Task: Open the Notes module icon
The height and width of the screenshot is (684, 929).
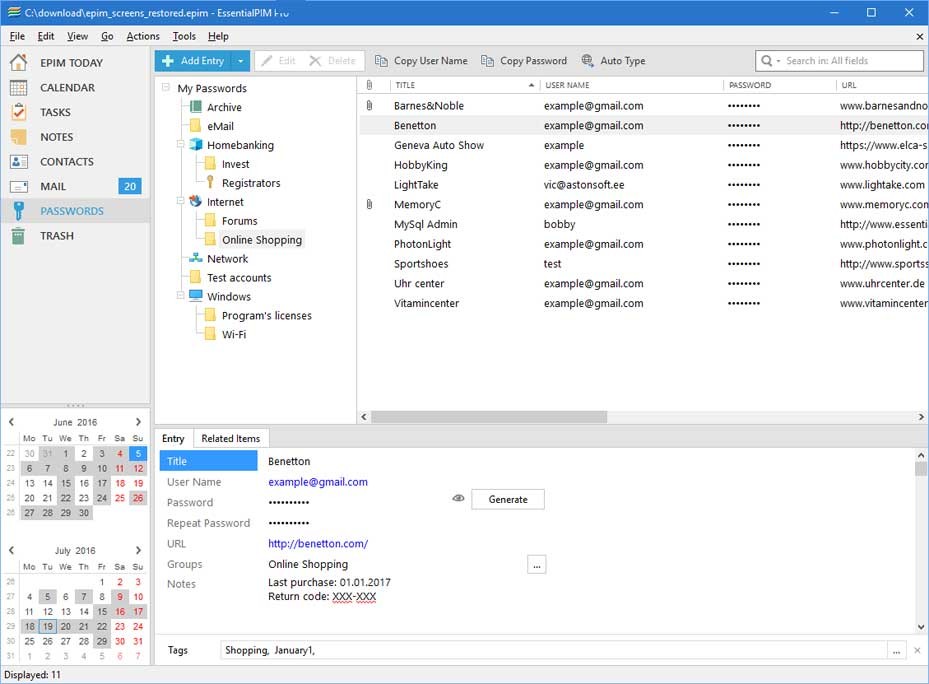Action: 18,137
